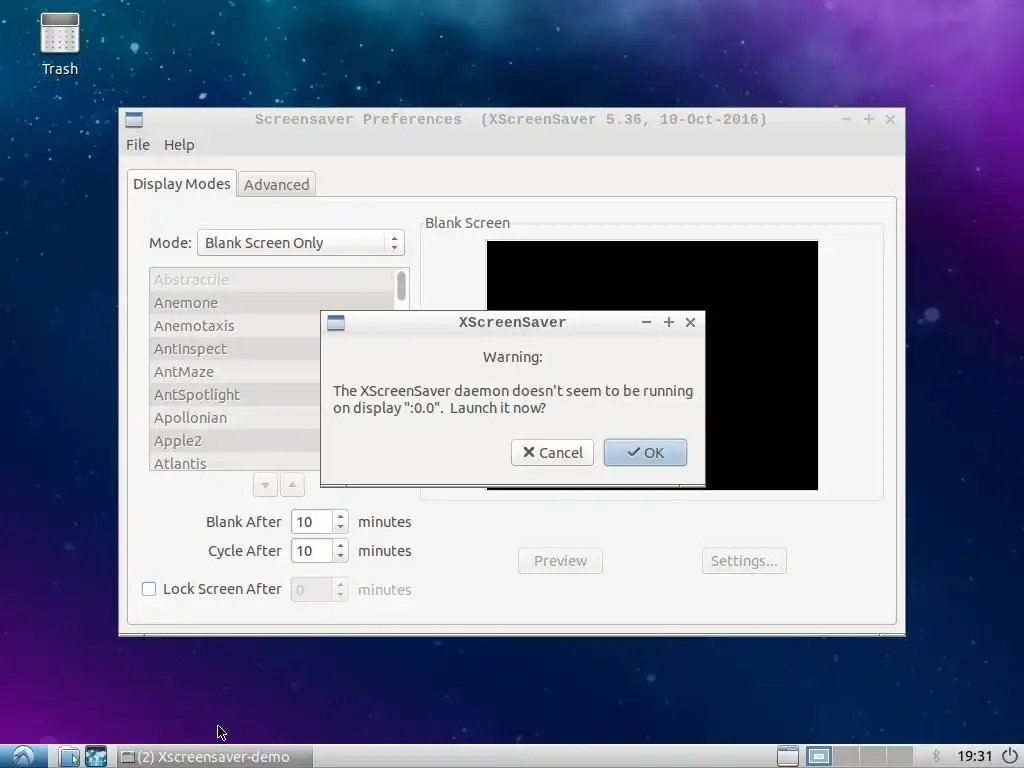Viewport: 1024px width, 768px height.
Task: Confirm launch with the OK button
Action: click(x=645, y=453)
